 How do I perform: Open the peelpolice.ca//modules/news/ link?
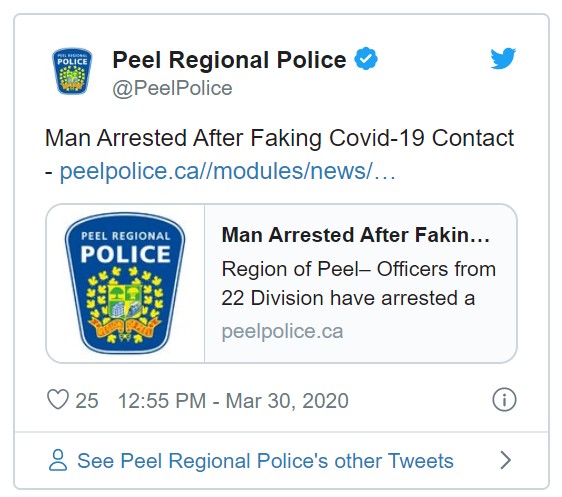pyautogui.click(x=228, y=171)
